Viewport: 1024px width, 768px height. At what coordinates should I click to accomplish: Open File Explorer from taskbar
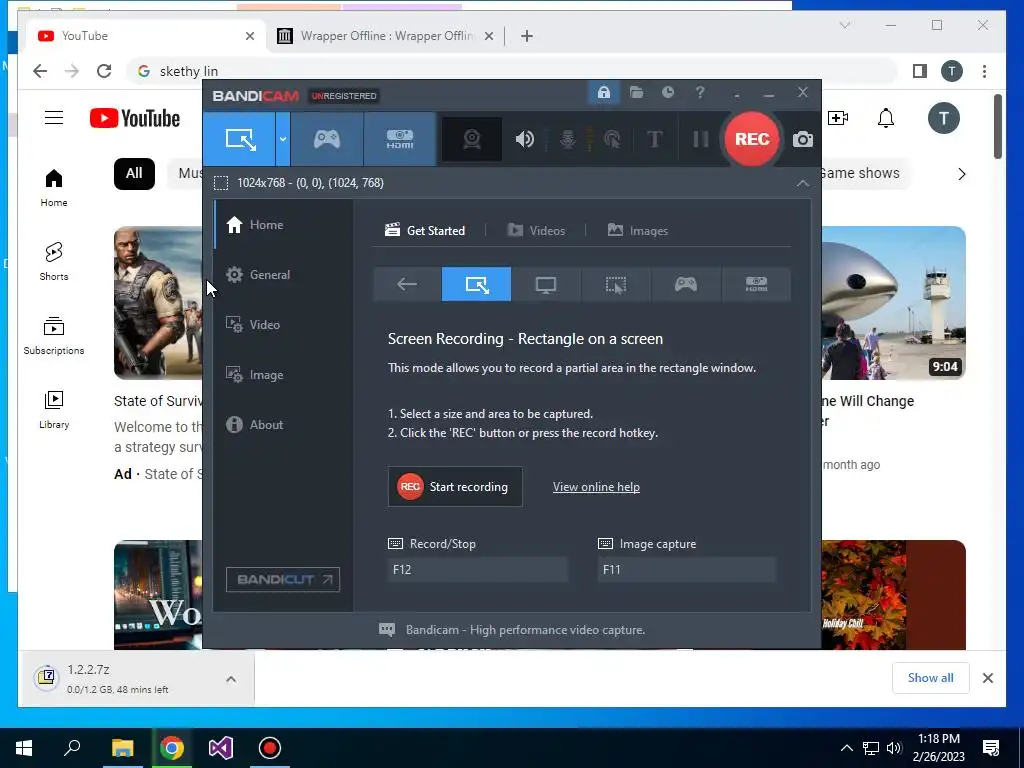(122, 748)
